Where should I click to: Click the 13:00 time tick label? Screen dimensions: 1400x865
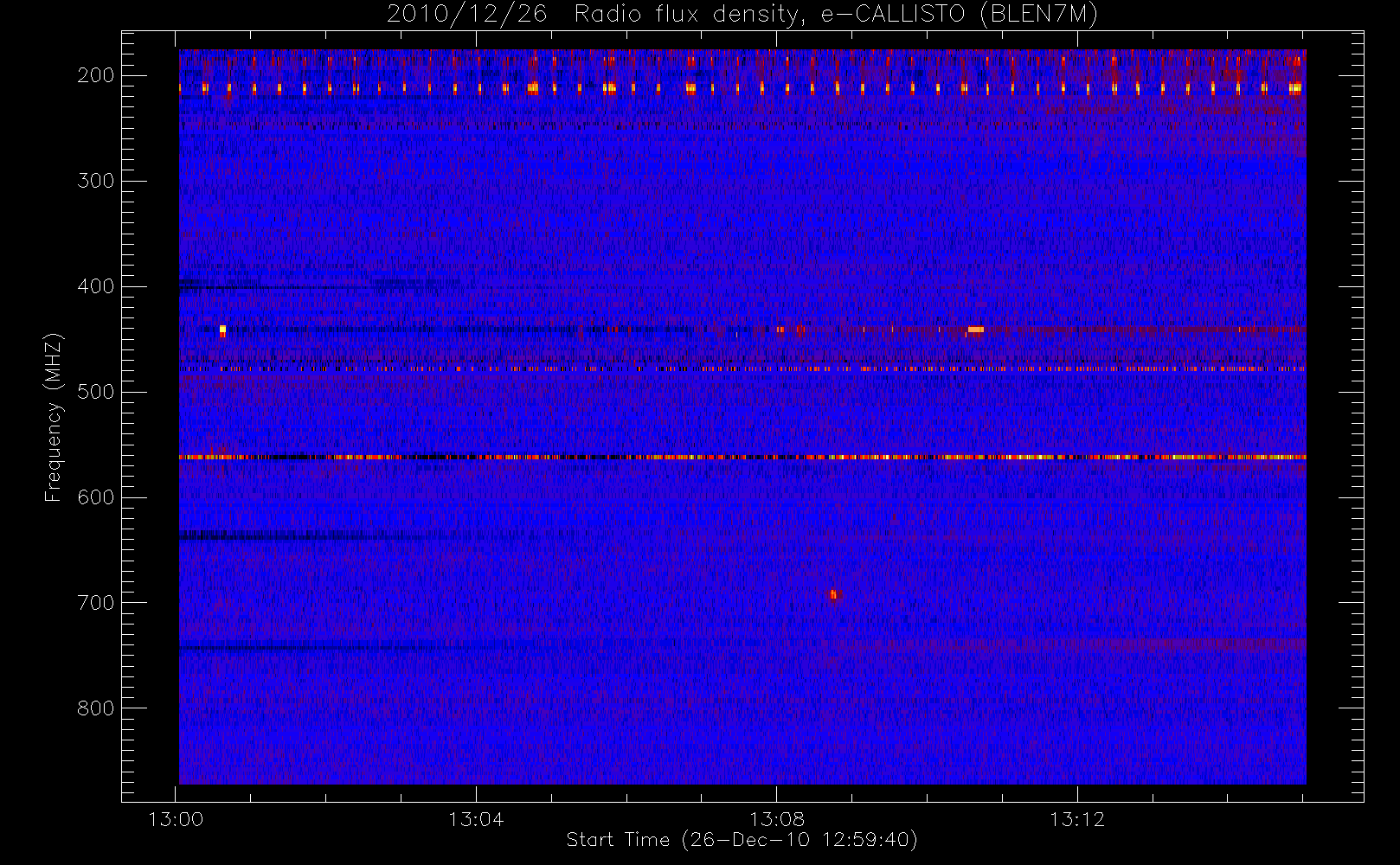(176, 819)
